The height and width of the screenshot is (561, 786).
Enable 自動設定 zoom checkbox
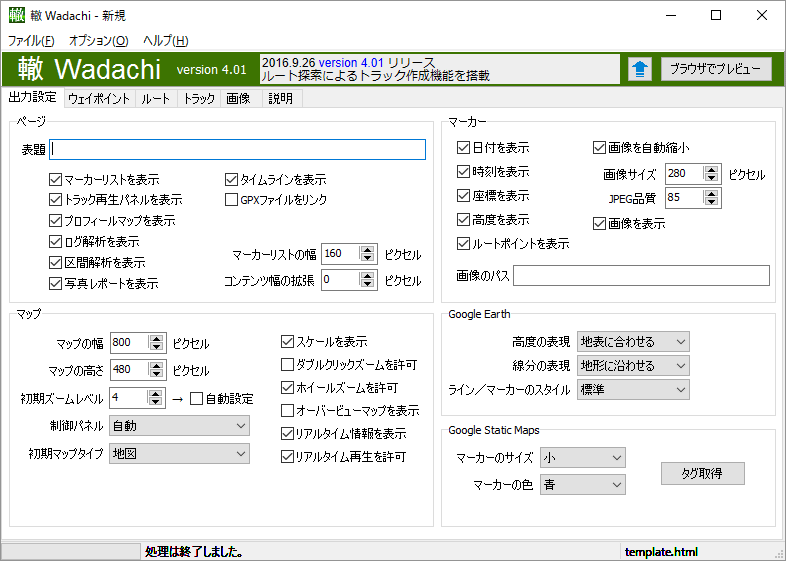point(196,399)
